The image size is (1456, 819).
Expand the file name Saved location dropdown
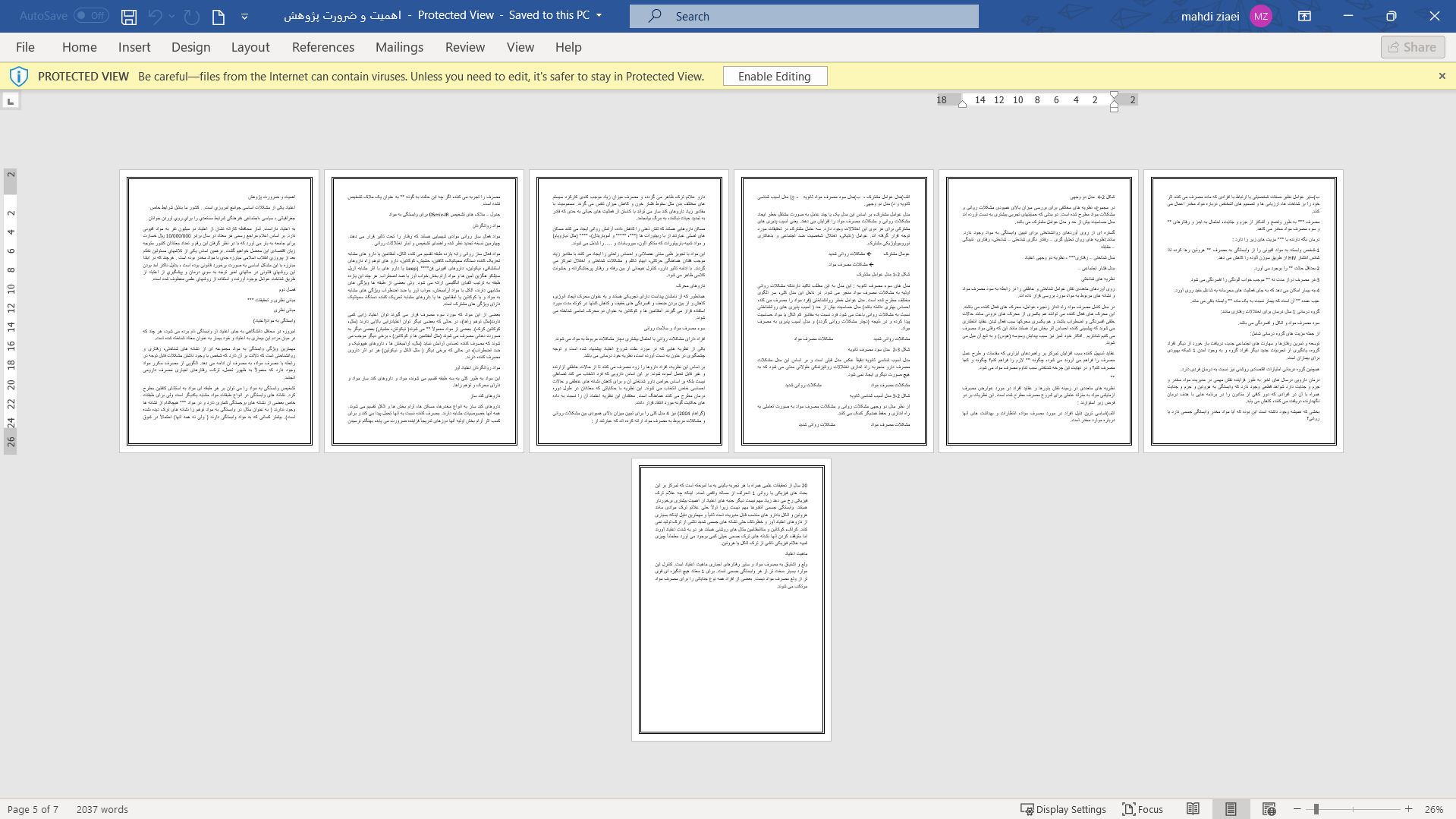[x=599, y=16]
